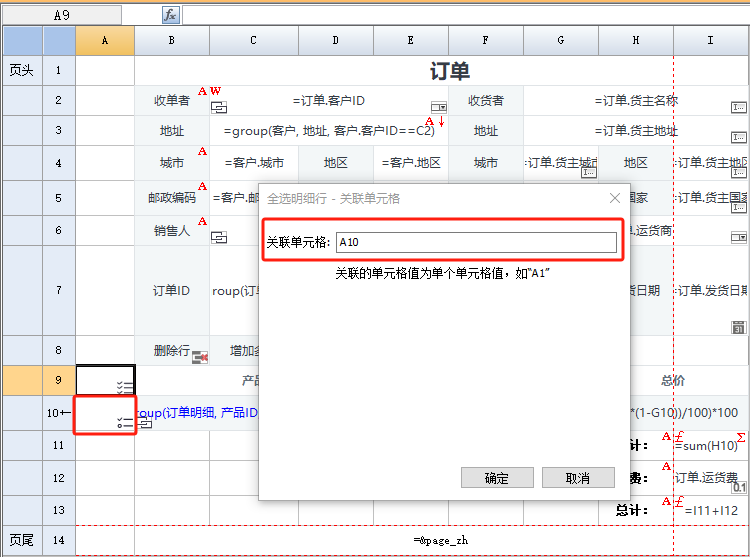Toggle the checkbox widget in cell A10
Image resolution: width=750 pixels, height=557 pixels.
tap(125, 423)
